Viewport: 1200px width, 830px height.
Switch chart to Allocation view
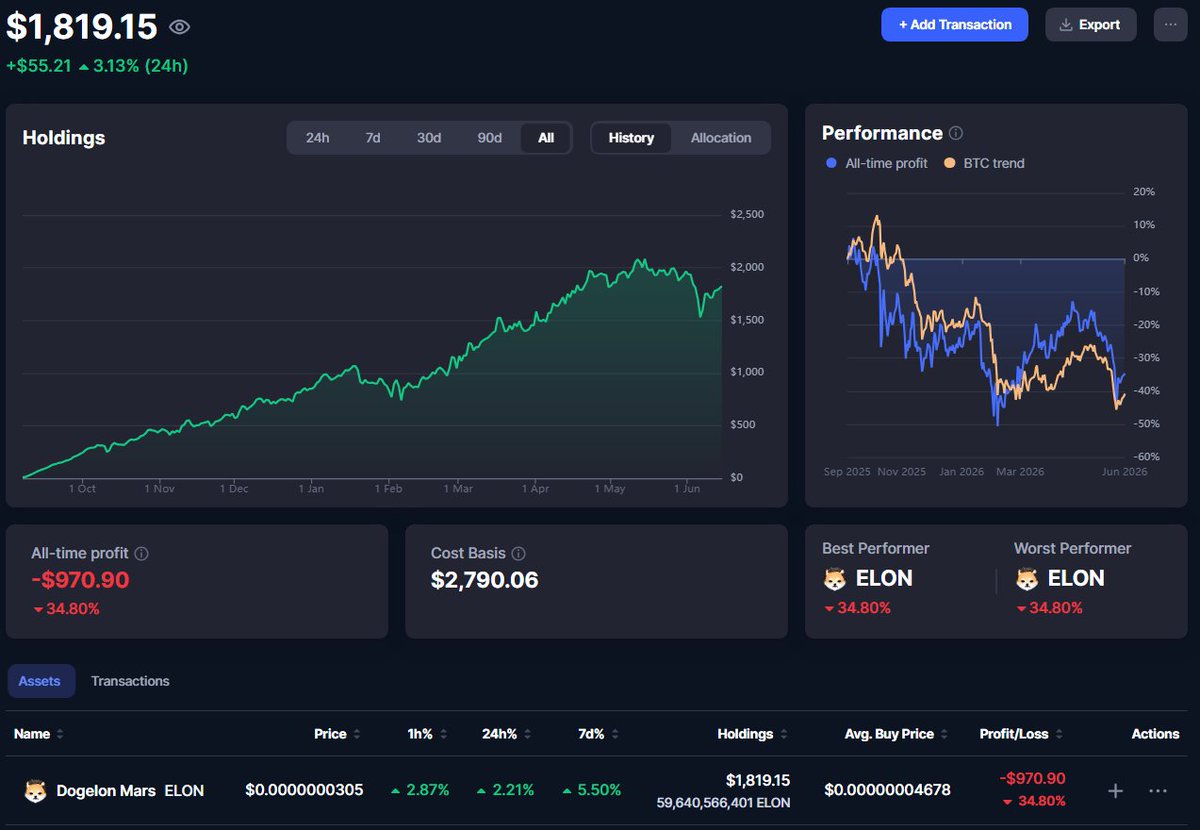point(721,138)
